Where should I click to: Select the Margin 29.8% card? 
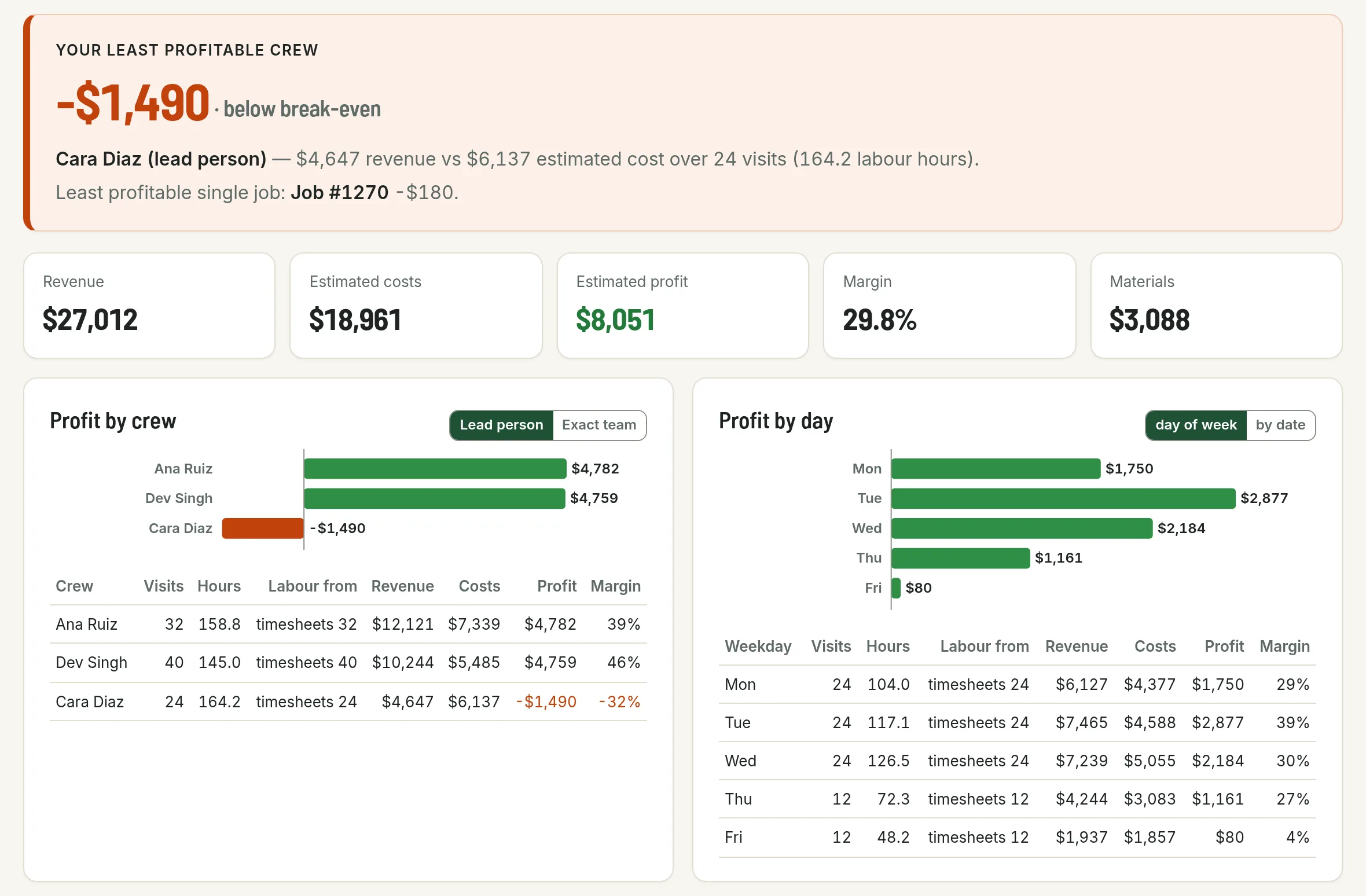tap(949, 305)
